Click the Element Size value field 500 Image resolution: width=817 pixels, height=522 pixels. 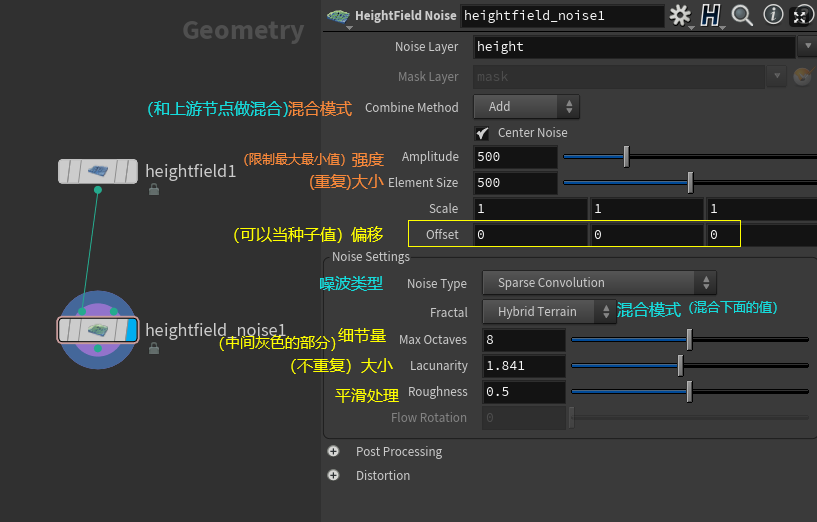pyautogui.click(x=515, y=183)
